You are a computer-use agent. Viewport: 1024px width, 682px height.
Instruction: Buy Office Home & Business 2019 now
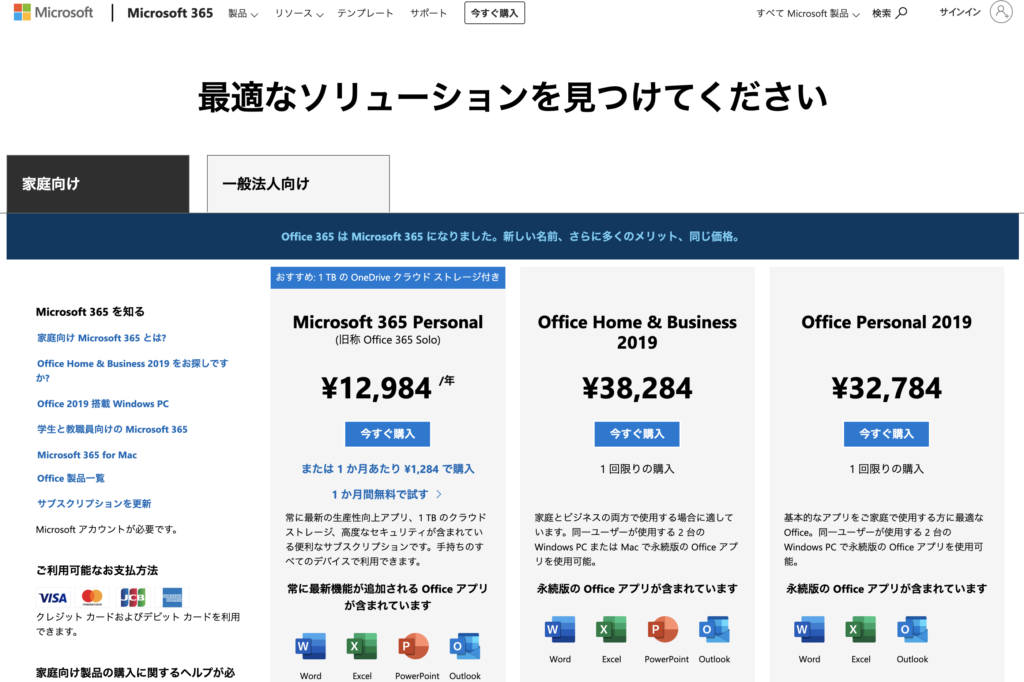point(637,434)
